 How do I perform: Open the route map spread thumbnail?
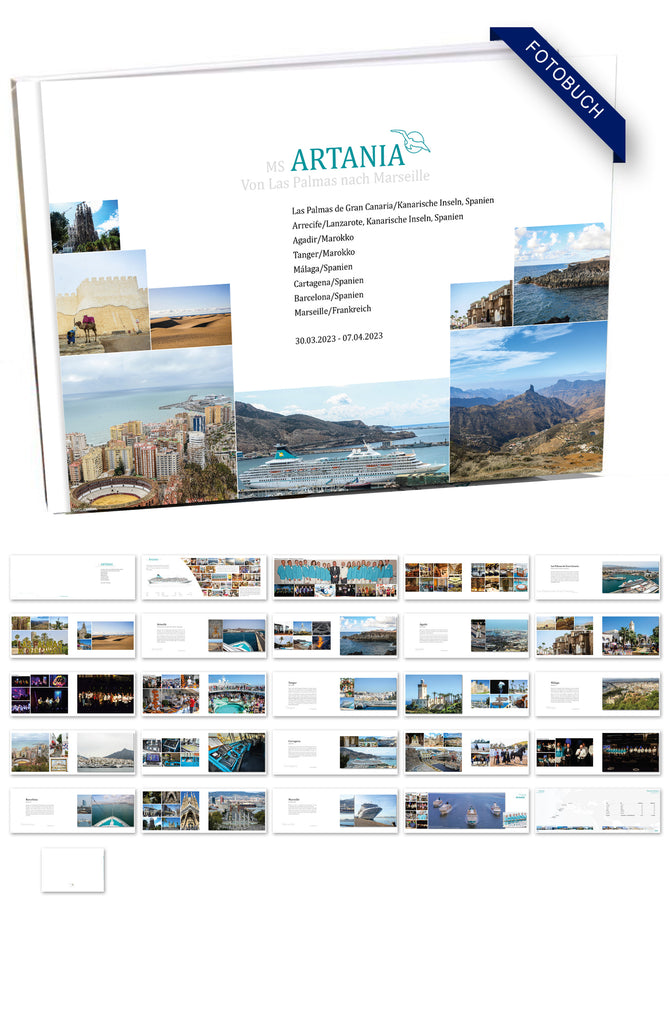click(x=597, y=810)
